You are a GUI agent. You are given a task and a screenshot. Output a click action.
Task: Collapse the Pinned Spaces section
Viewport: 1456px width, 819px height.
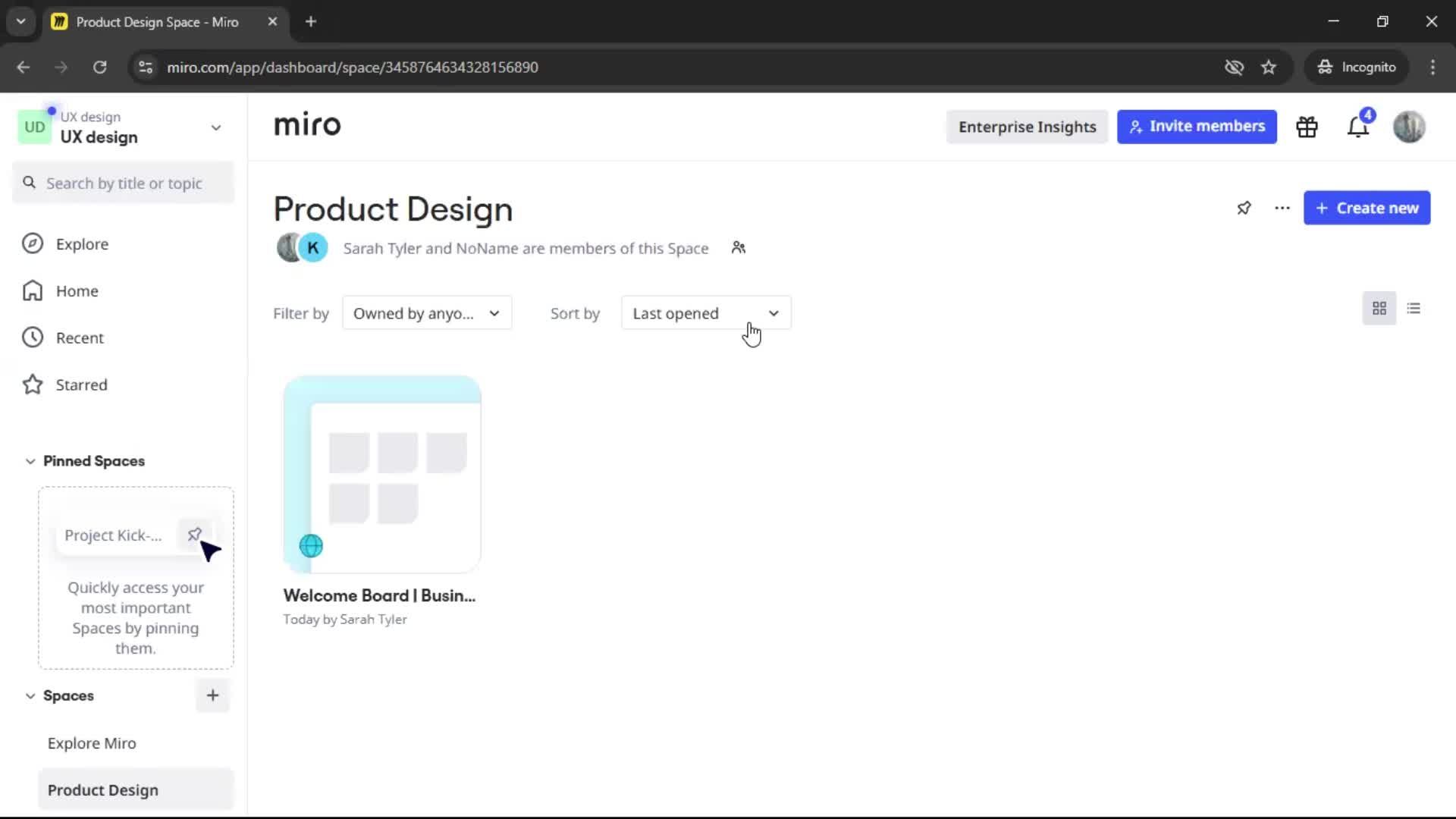(30, 461)
